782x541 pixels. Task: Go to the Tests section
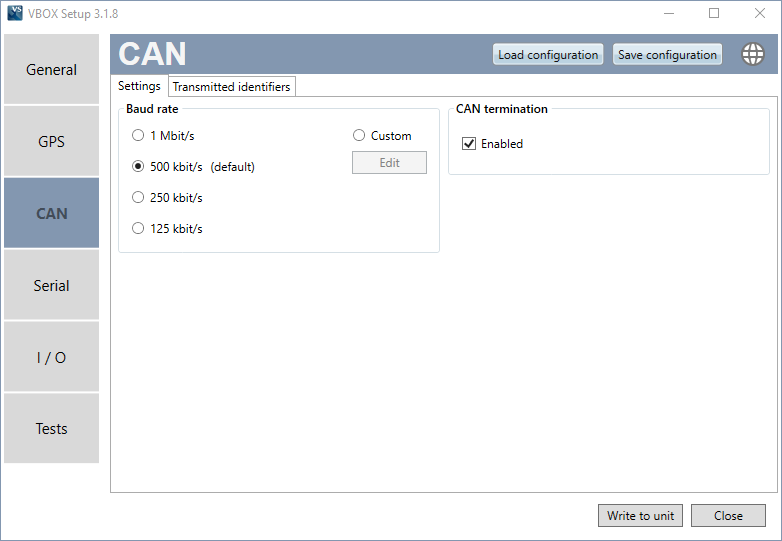[x=51, y=428]
